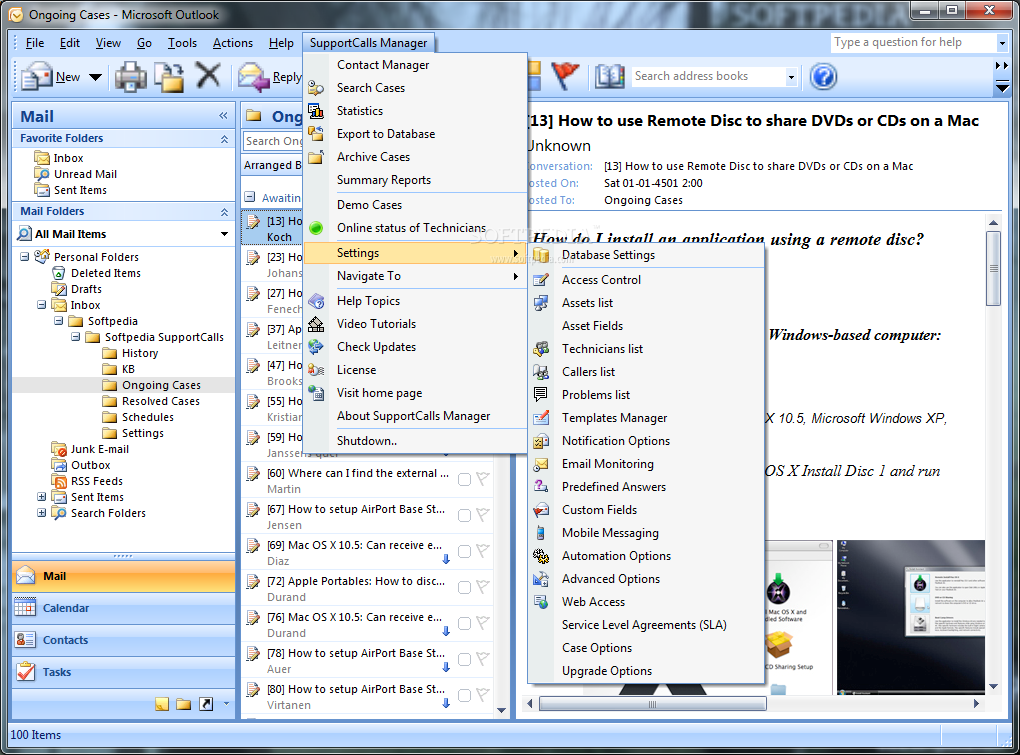Switch to the Calendar pane
Screen dimensions: 1020x755
point(124,608)
